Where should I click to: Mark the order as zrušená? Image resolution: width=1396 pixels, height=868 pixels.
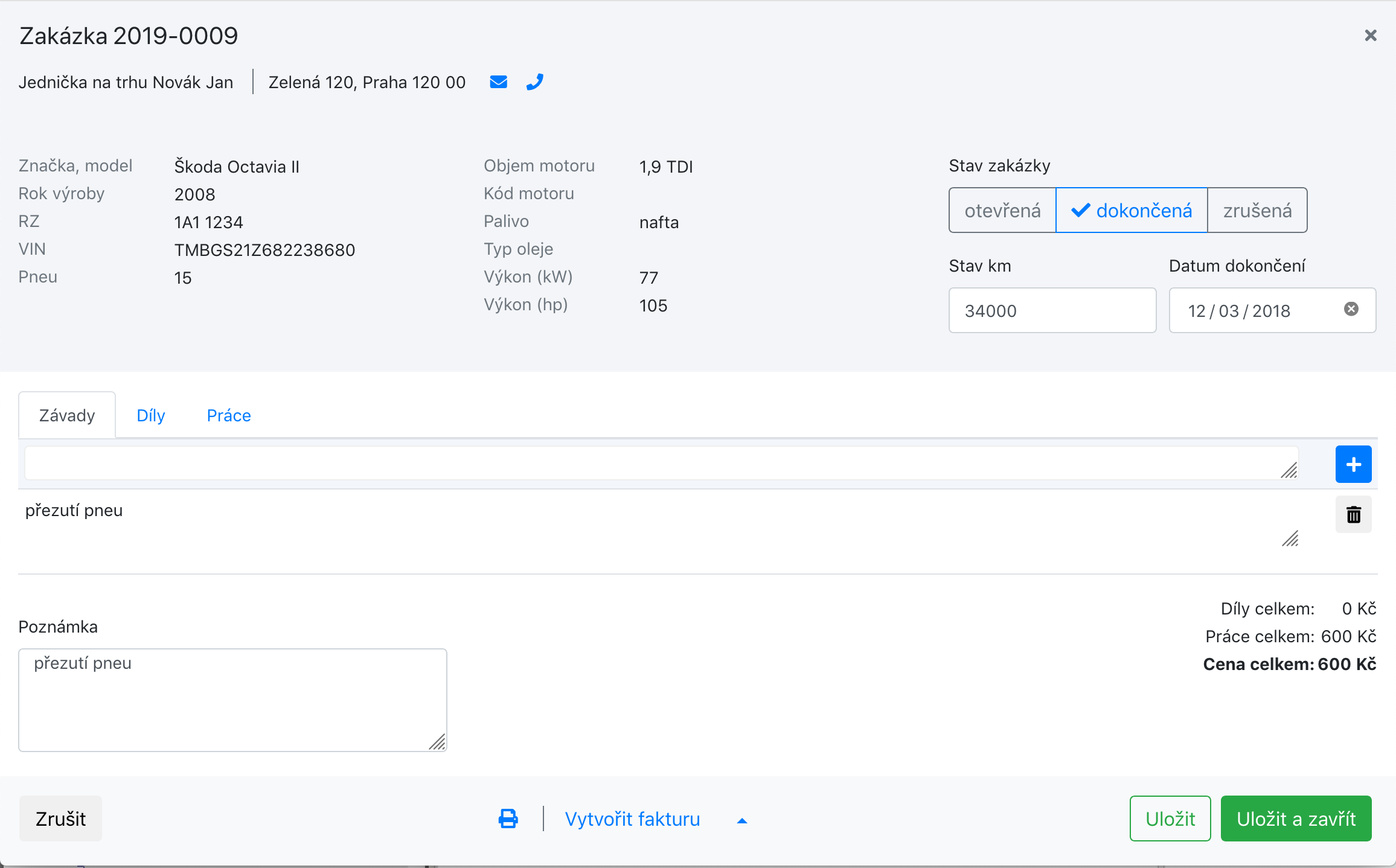pyautogui.click(x=1257, y=211)
